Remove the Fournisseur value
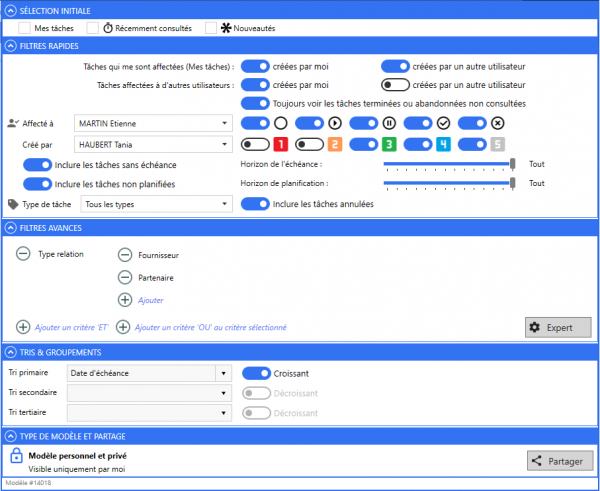The height and width of the screenshot is (491, 600). click(125, 255)
